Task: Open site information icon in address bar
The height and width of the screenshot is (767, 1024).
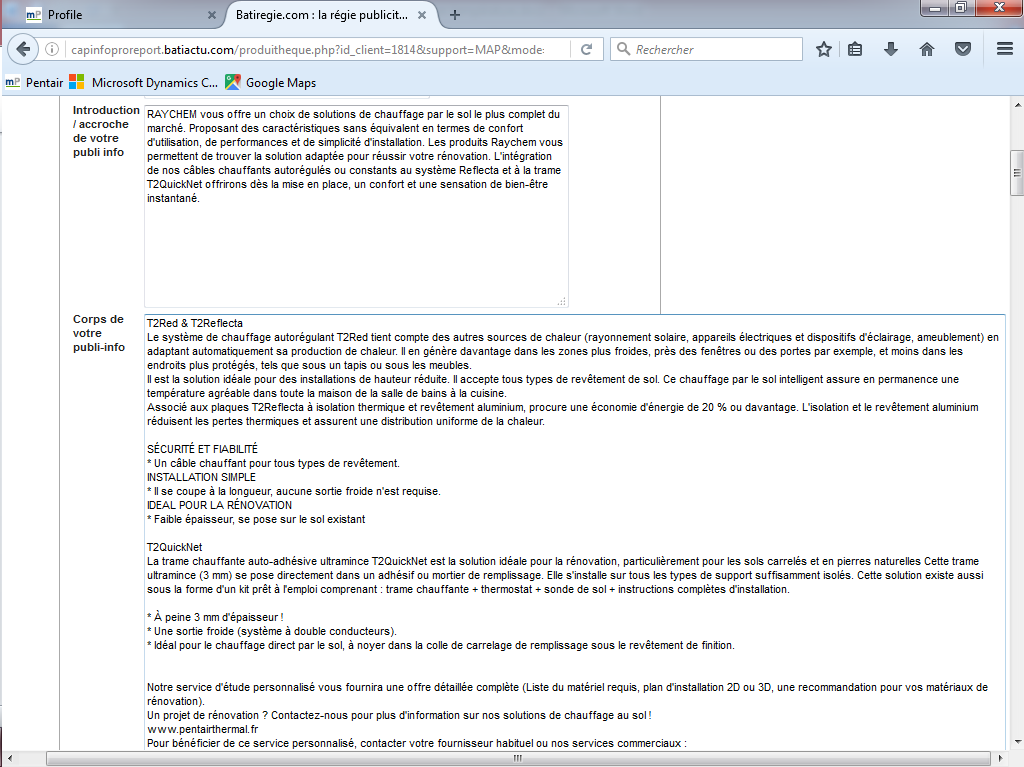Action: click(52, 49)
